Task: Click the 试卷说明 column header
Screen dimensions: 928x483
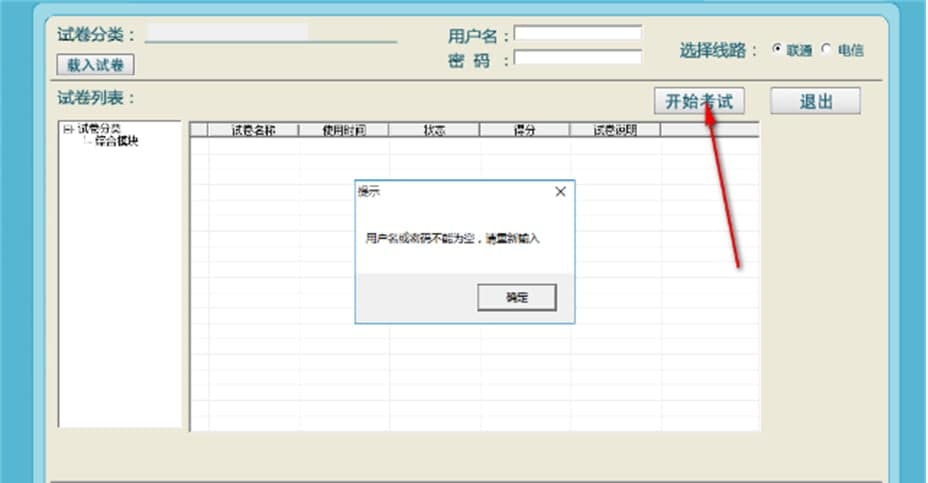Action: (x=615, y=130)
